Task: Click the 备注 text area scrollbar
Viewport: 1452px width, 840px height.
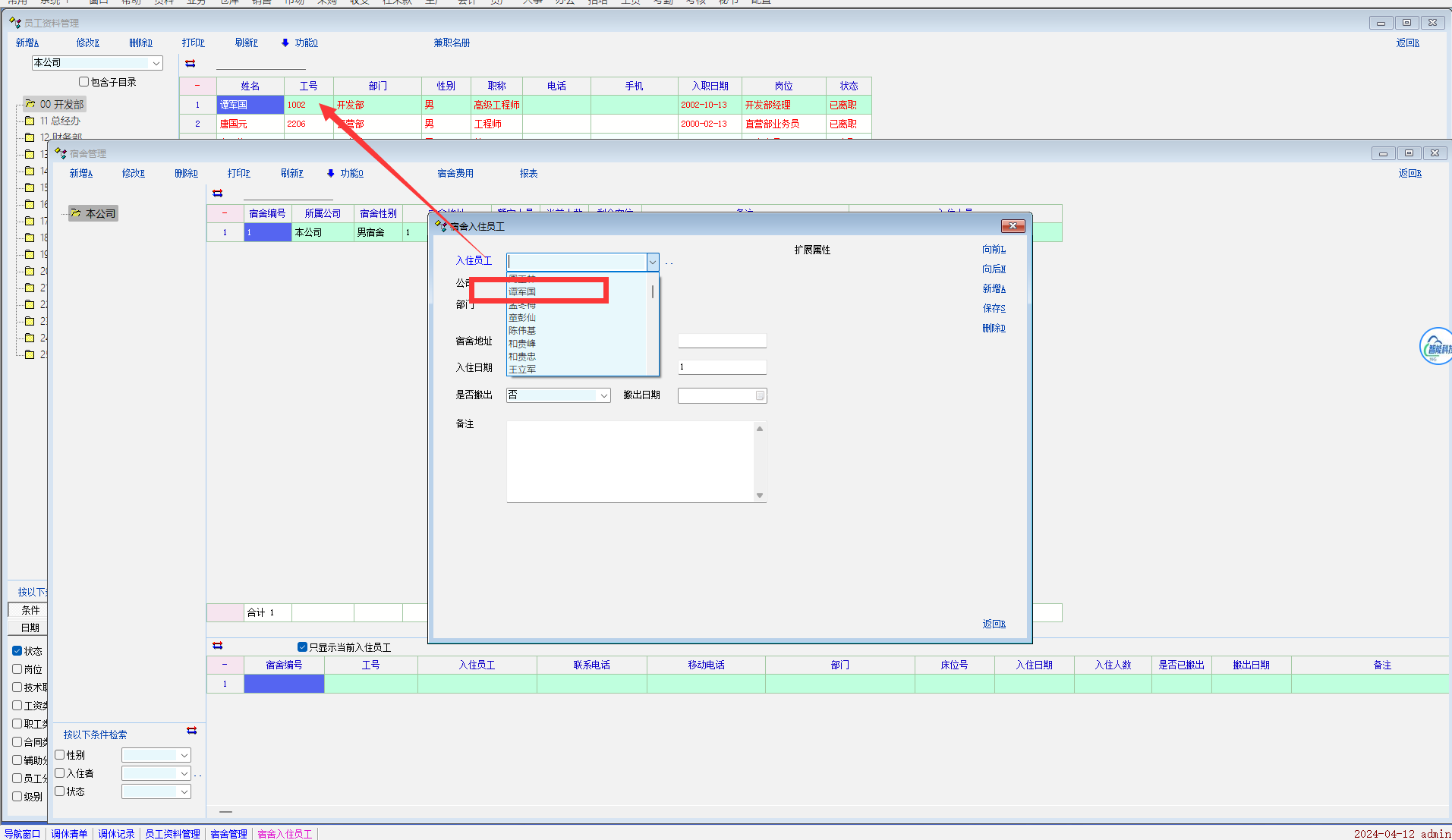Action: pyautogui.click(x=760, y=461)
